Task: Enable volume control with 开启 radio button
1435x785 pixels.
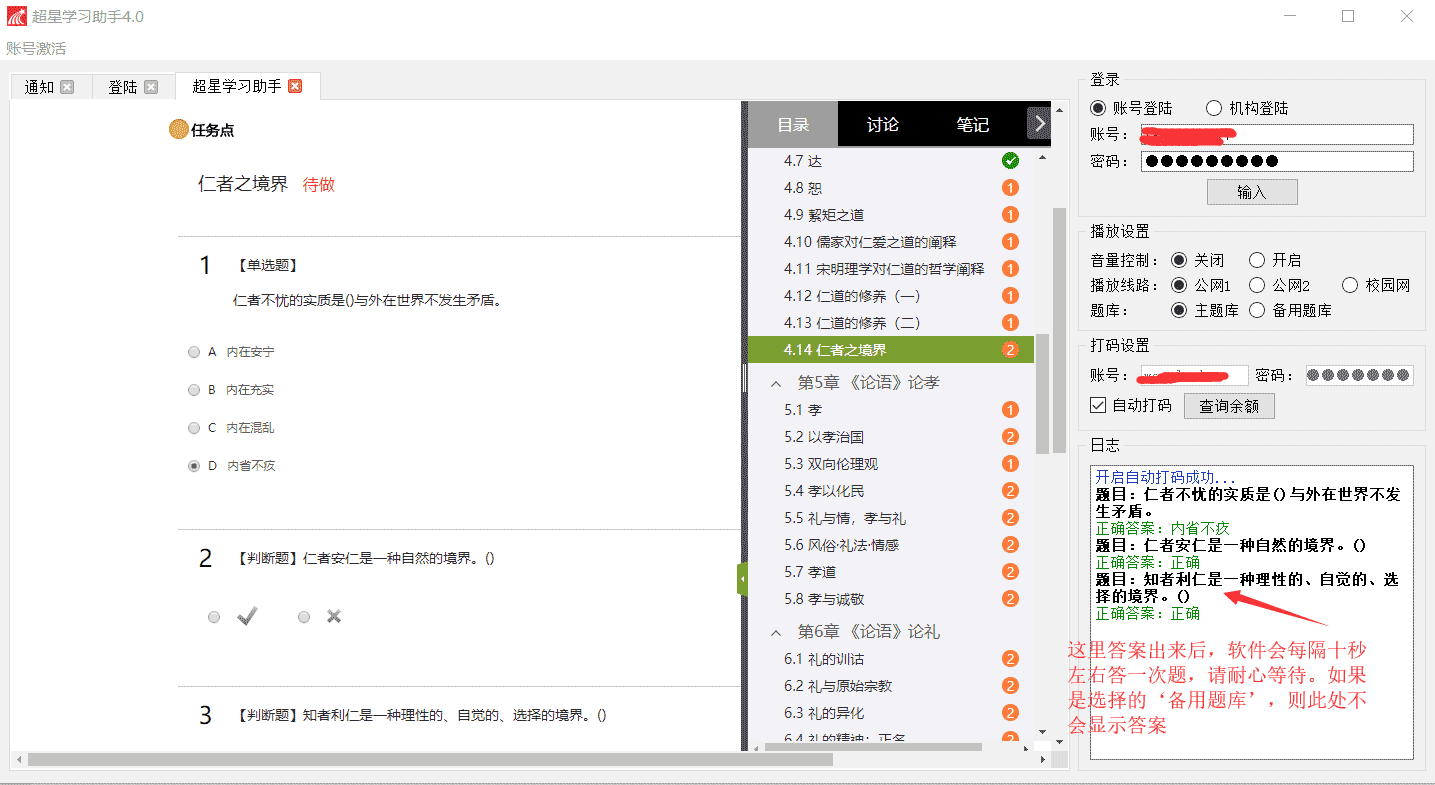Action: pos(1257,260)
